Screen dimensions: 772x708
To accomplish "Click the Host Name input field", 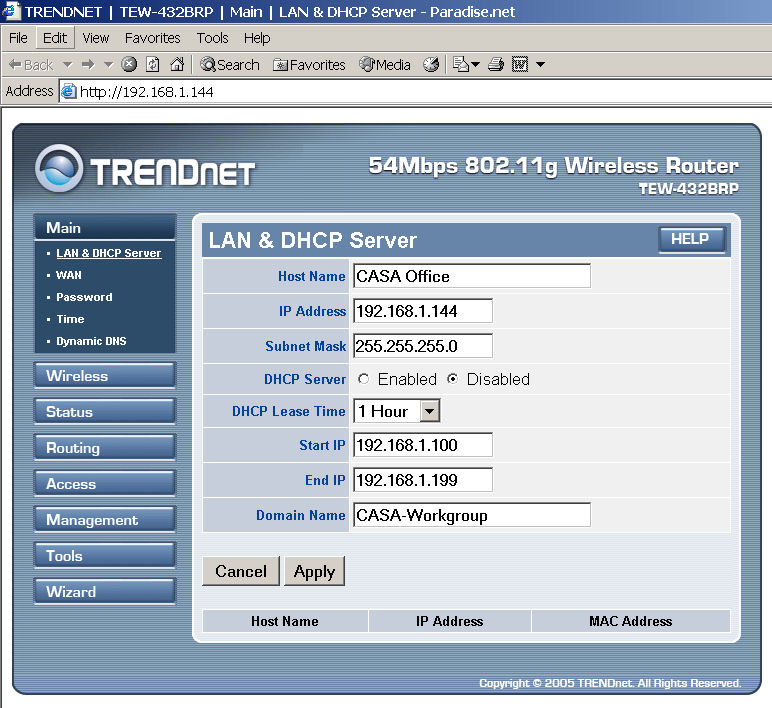I will [x=472, y=276].
